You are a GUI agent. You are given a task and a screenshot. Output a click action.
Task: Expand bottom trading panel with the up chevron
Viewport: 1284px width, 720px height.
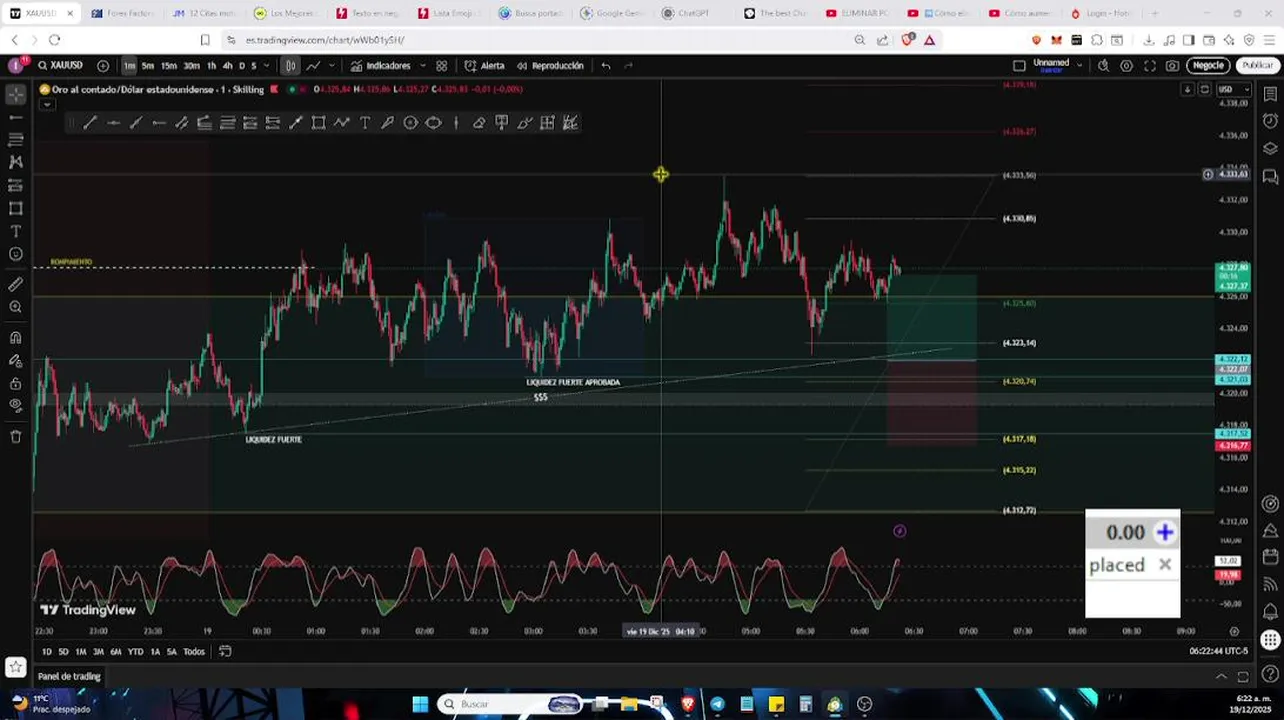click(x=1221, y=677)
